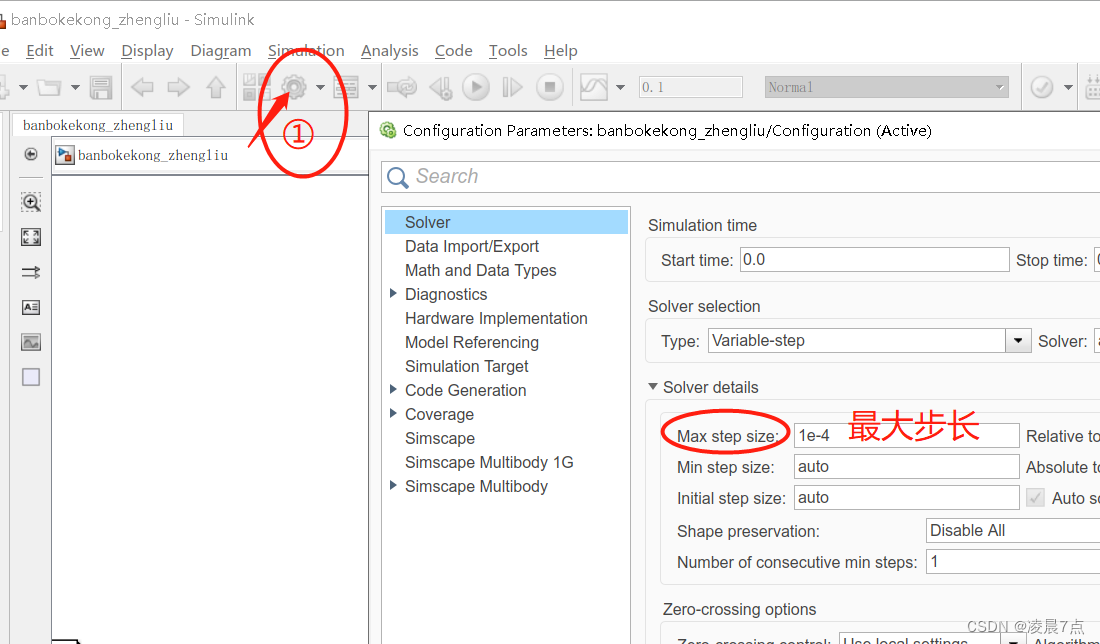Switch to the banbokekong_zhengliu model tab
Image resolution: width=1100 pixels, height=644 pixels.
coord(98,126)
